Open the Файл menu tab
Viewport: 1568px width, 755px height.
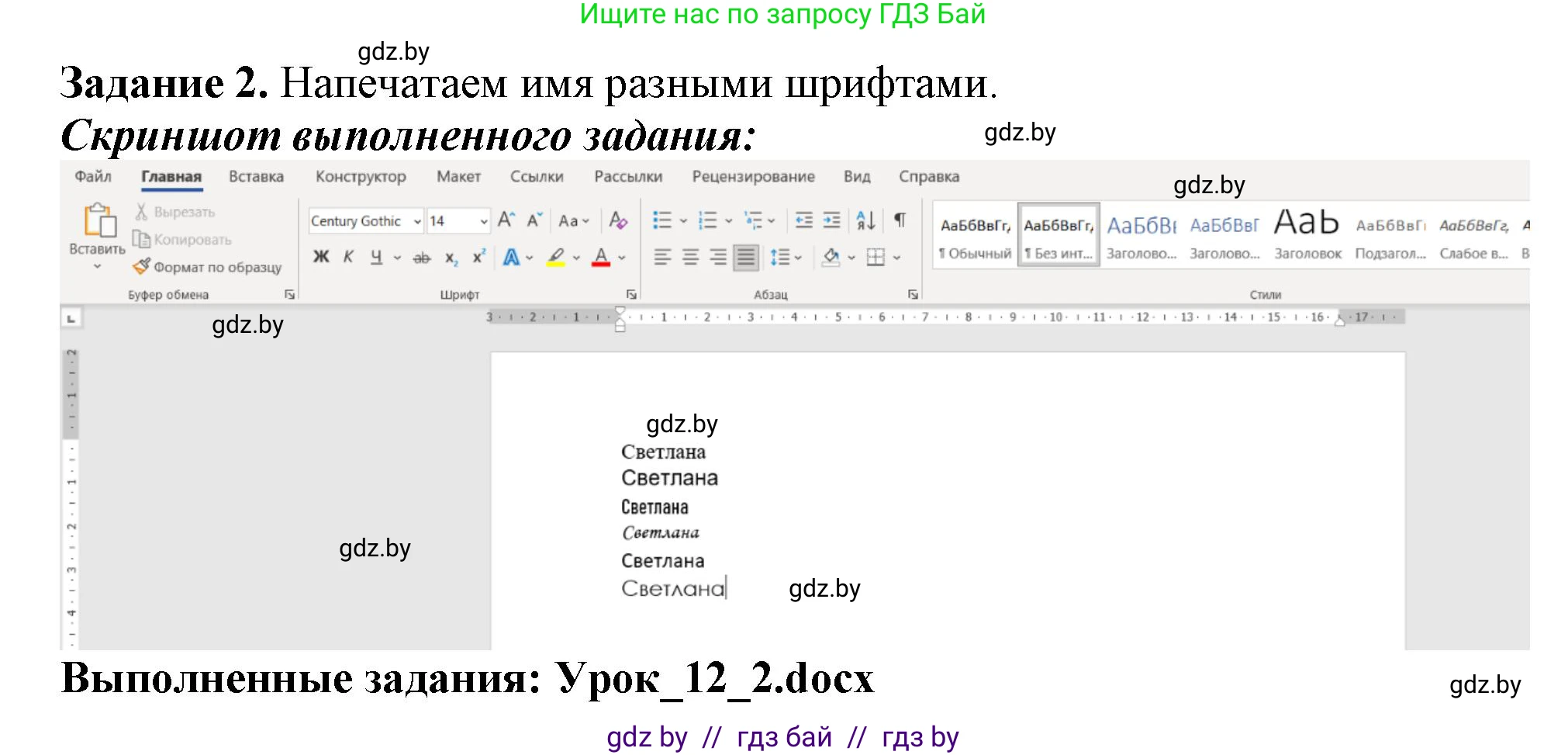[x=93, y=176]
